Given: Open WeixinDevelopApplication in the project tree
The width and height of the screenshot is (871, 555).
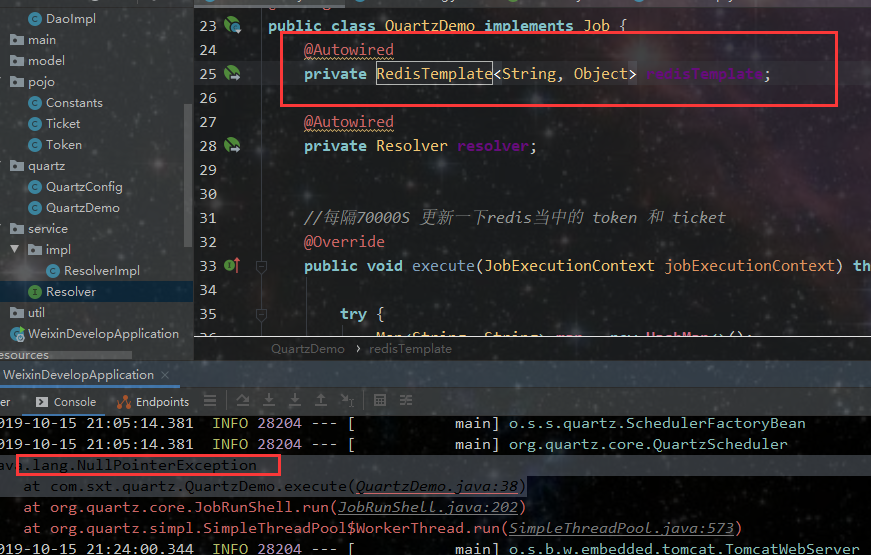Looking at the screenshot, I should point(103,334).
